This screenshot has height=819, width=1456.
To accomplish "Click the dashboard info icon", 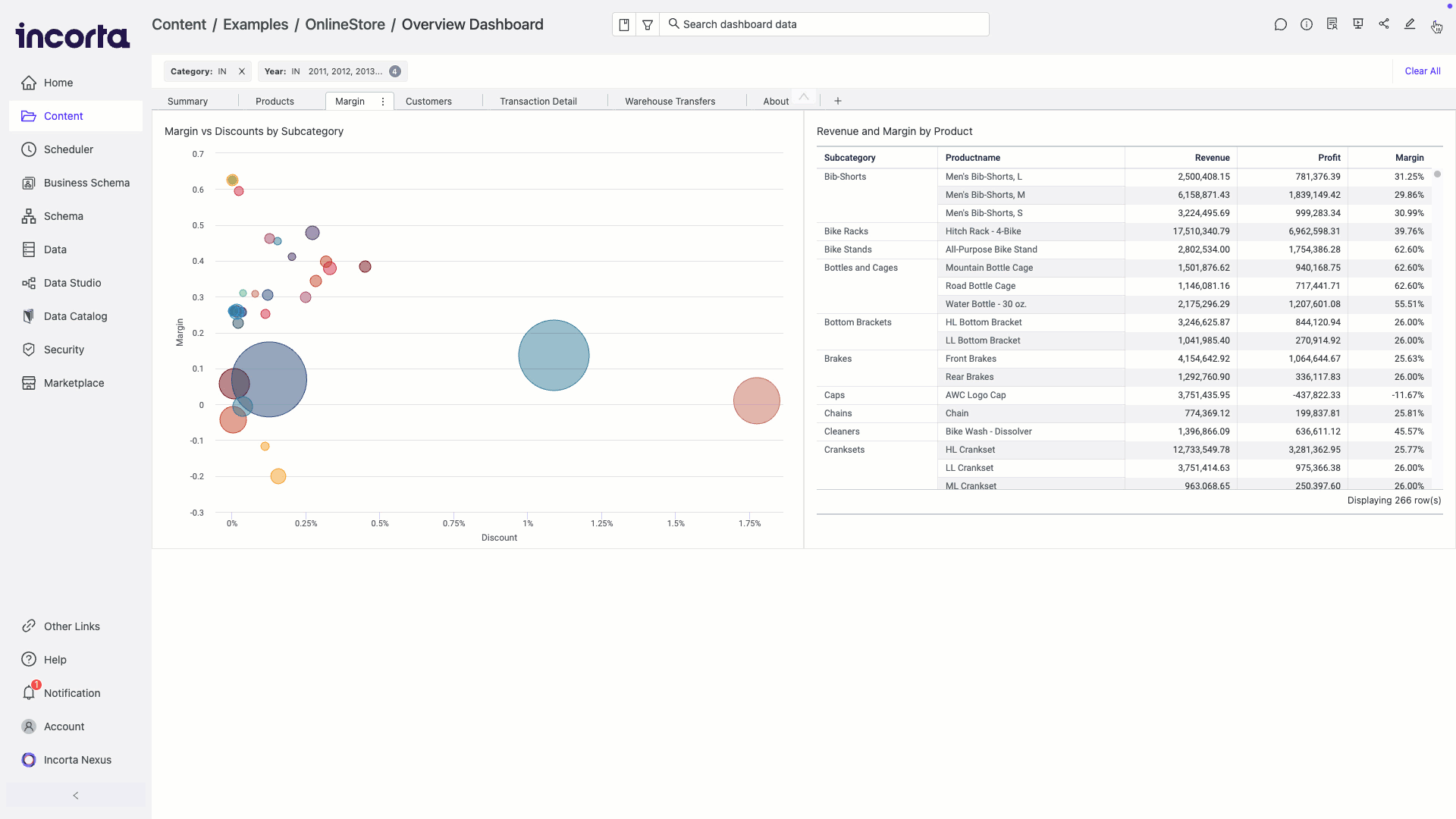I will pos(1306,24).
